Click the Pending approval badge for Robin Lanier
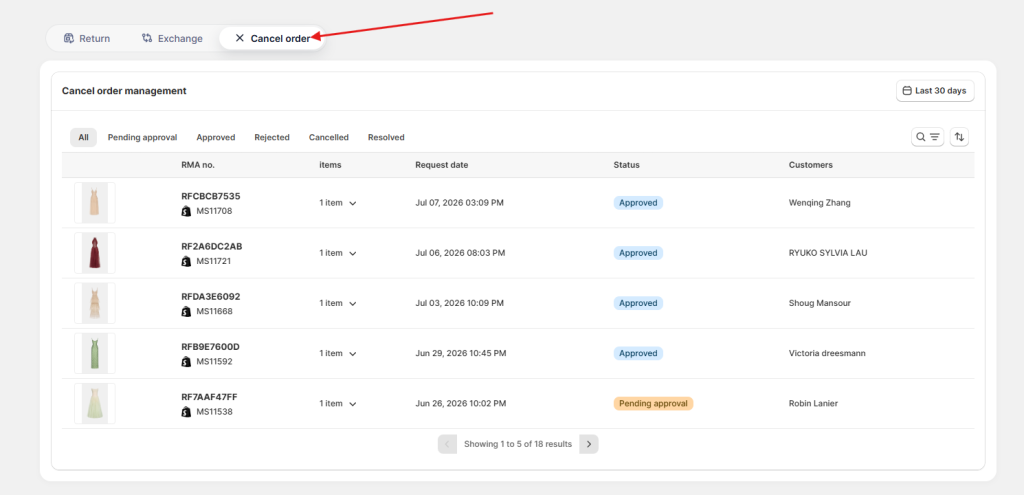Screen dimensions: 1024x495 pyautogui.click(x=653, y=404)
